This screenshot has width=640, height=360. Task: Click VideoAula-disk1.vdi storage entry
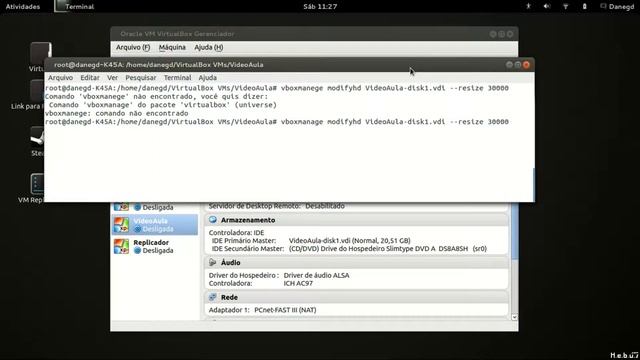(x=349, y=240)
